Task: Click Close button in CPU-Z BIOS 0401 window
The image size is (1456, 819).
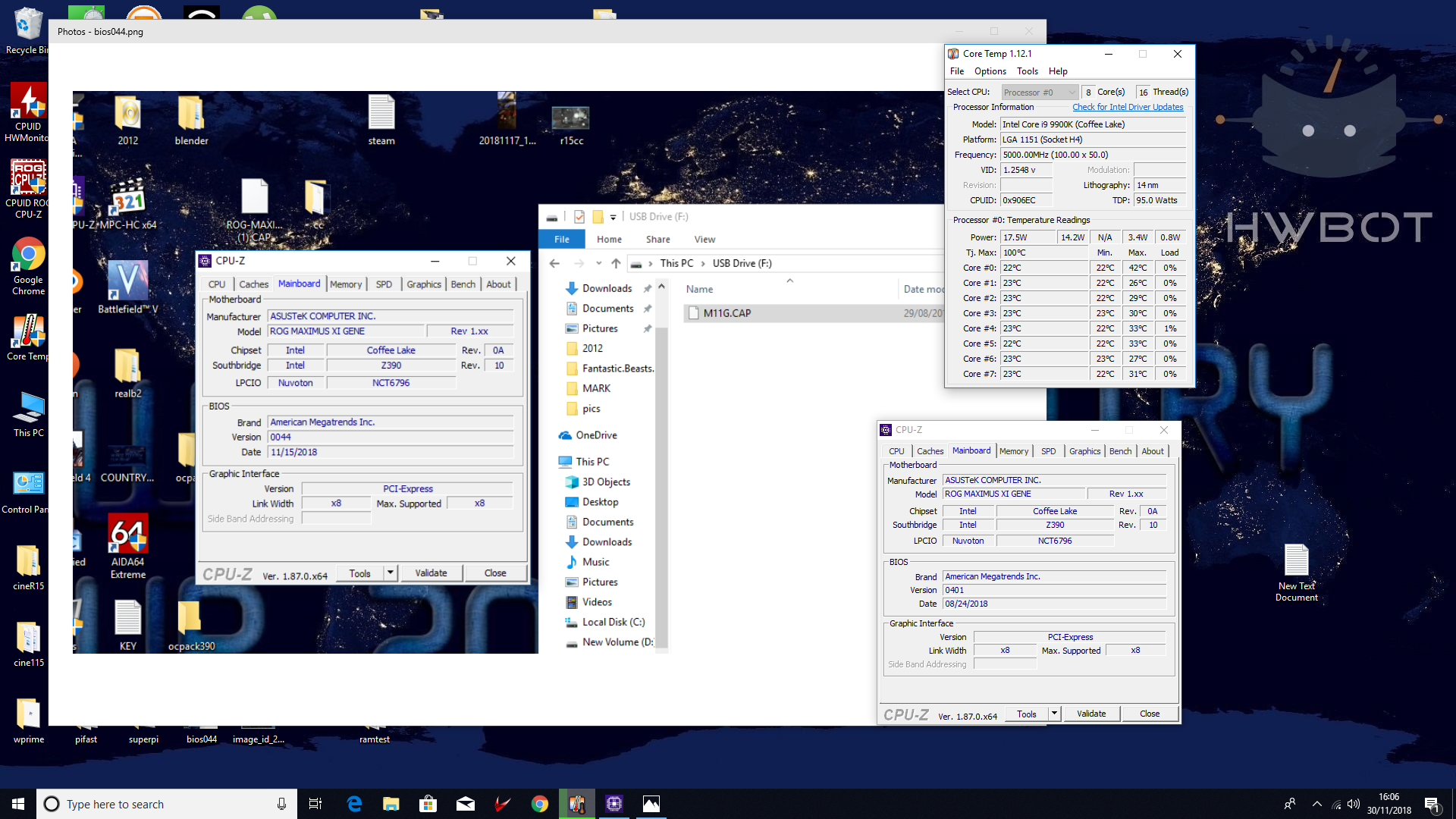Action: point(1150,714)
